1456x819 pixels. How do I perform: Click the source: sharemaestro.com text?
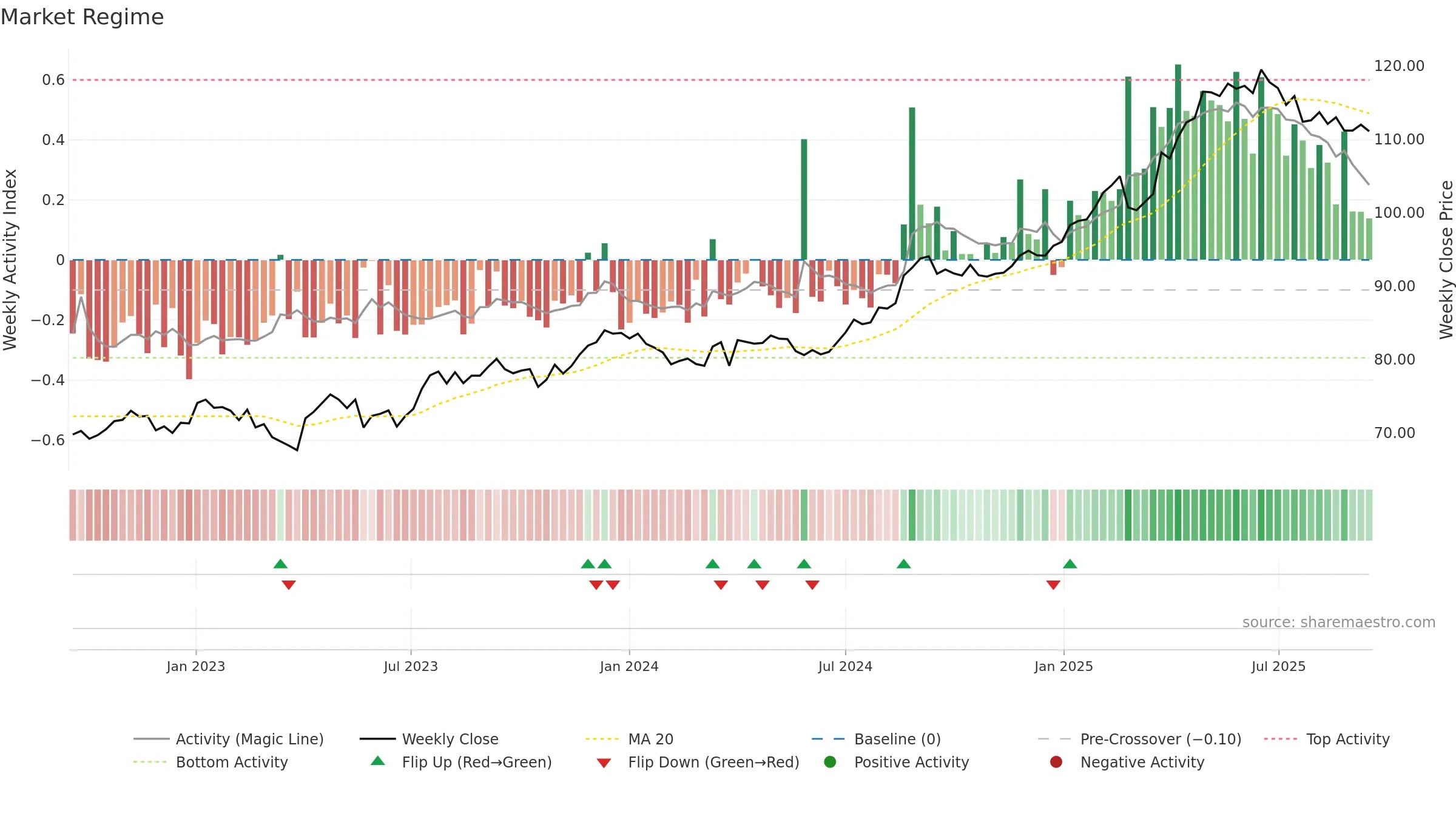[1339, 622]
